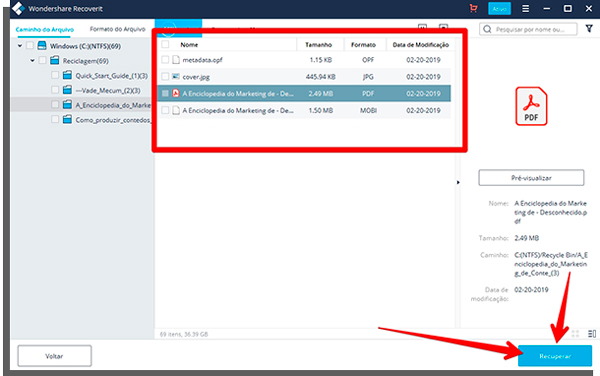600x376 pixels.
Task: Collapse the preview panel with side arrow
Action: coord(458,182)
